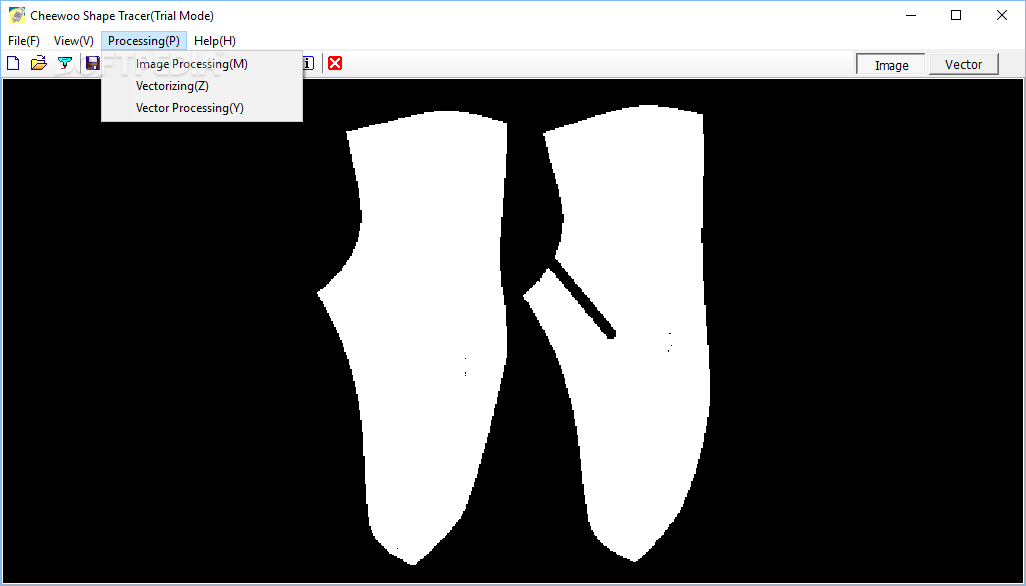Click the Cheewoo app icon in title bar
Image resolution: width=1026 pixels, height=586 pixels.
tap(16, 15)
